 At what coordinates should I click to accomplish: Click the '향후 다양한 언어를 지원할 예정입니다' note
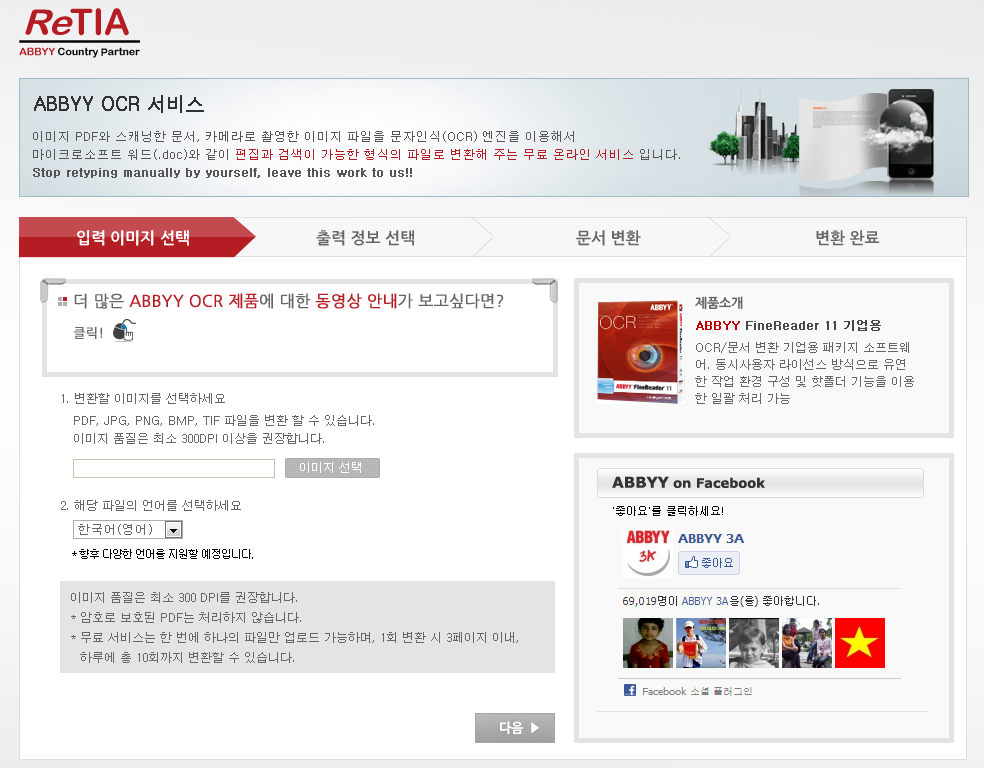click(163, 554)
